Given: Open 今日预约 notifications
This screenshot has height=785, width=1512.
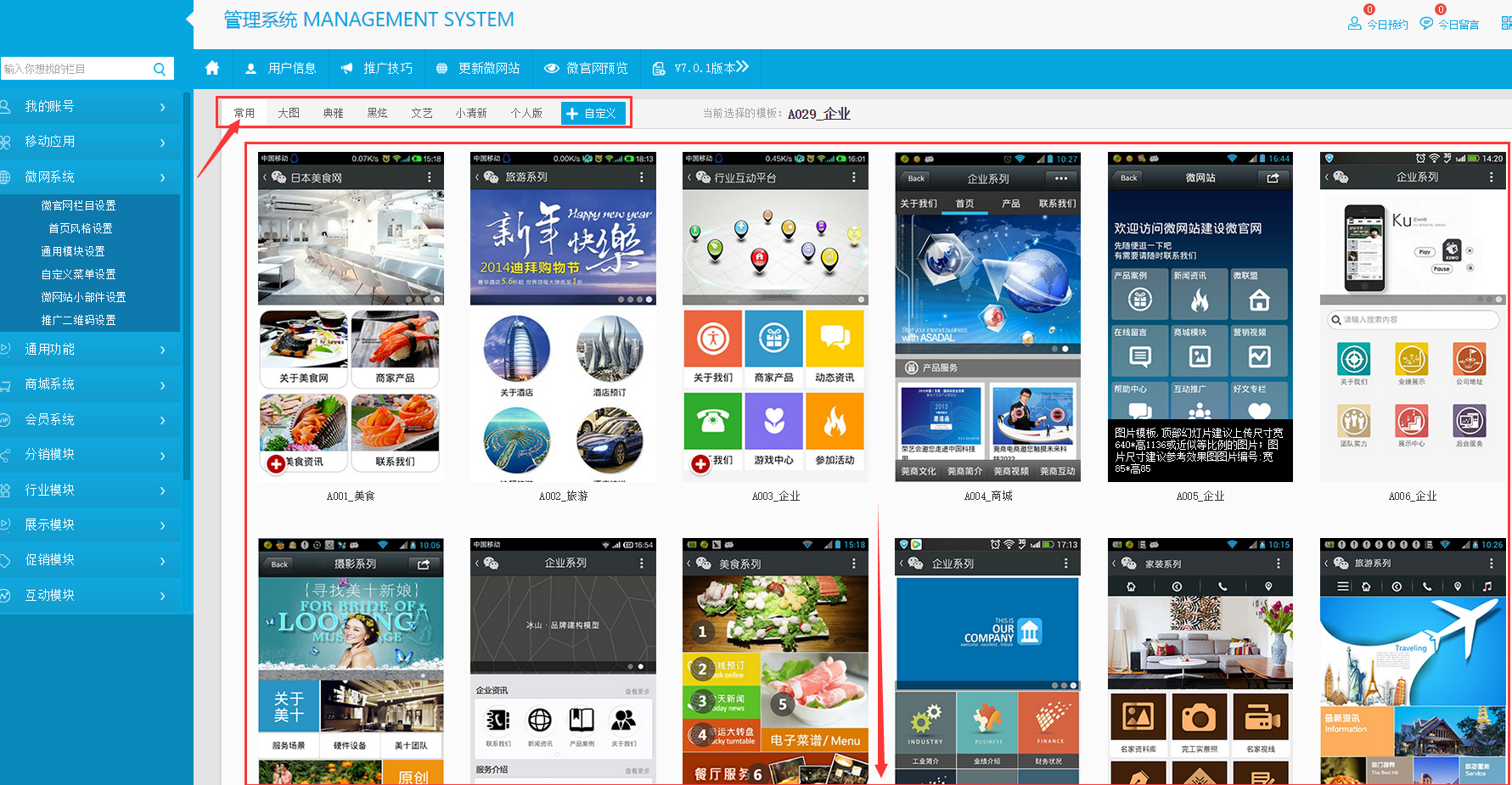Looking at the screenshot, I should pos(1378,24).
